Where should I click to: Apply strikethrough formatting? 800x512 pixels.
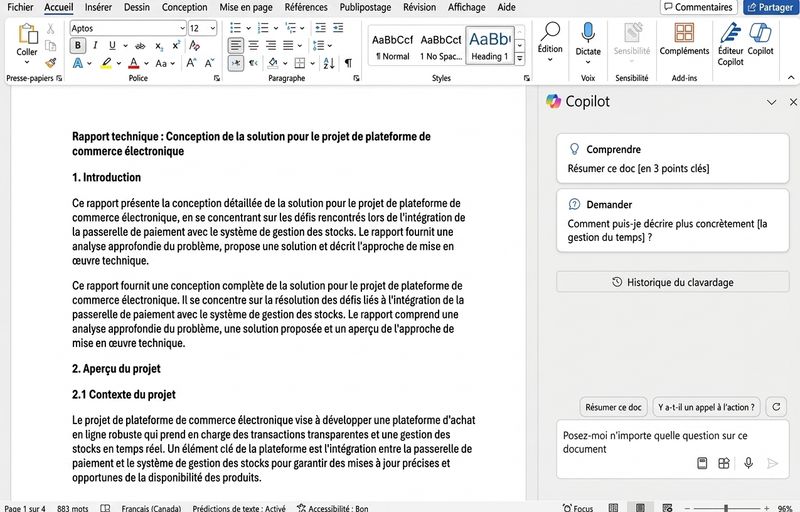click(x=140, y=45)
